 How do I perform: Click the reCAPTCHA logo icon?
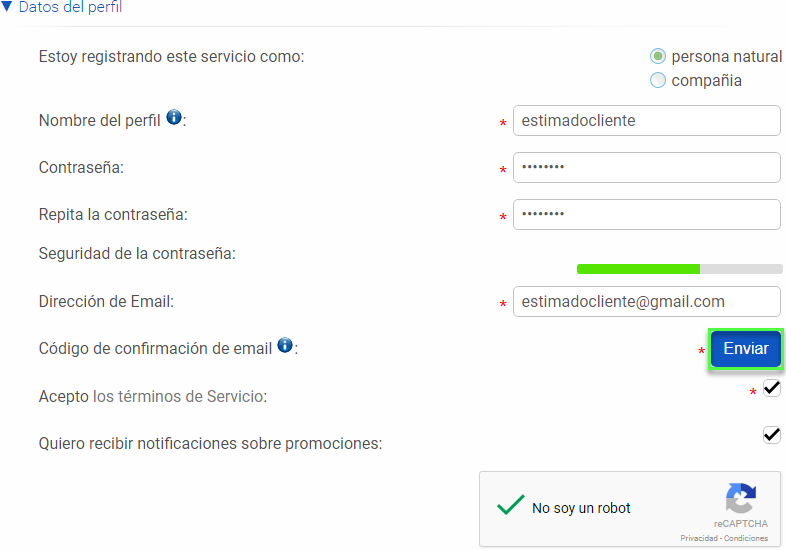coord(740,498)
